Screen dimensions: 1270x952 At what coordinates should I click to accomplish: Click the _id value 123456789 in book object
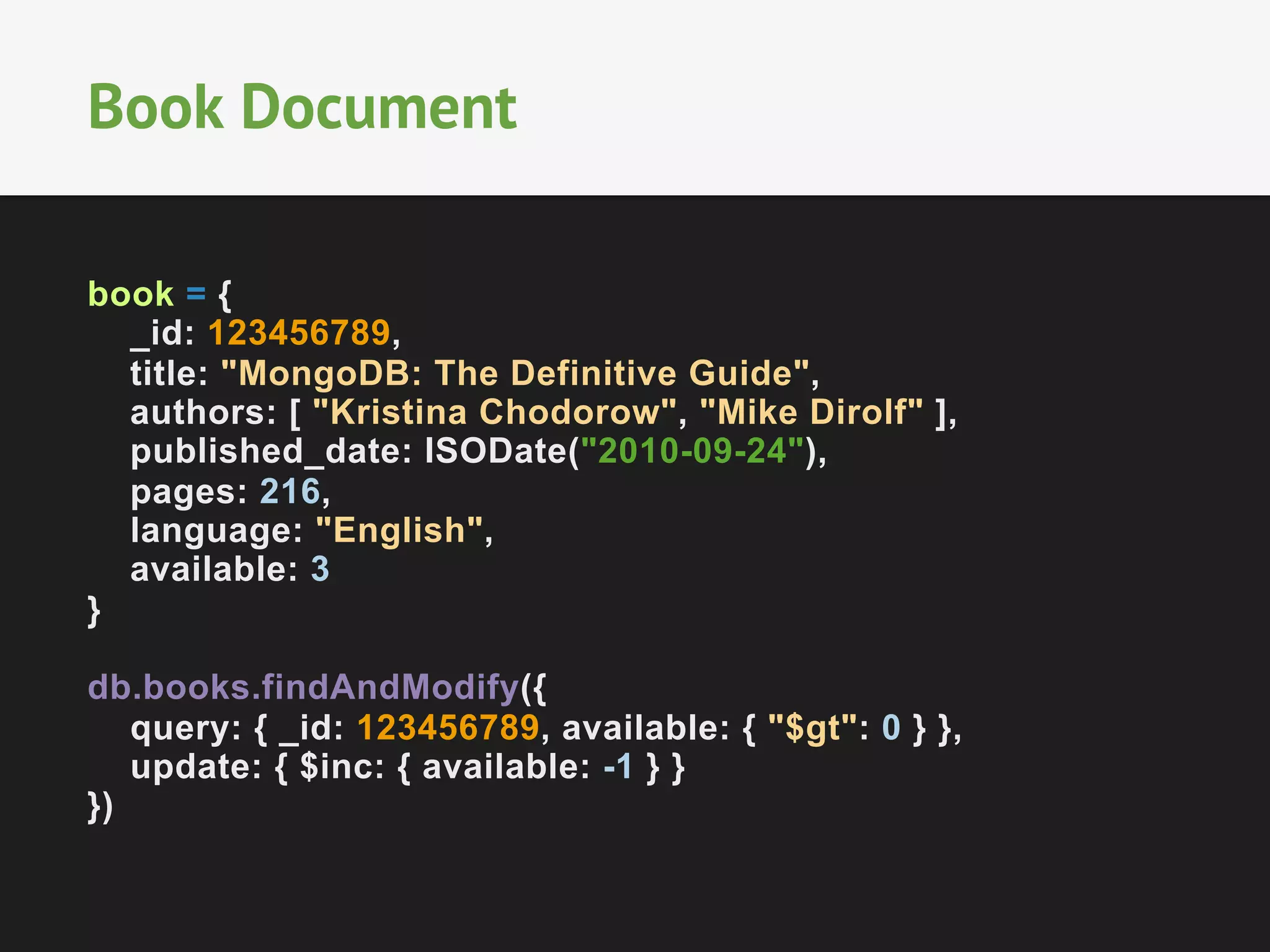(x=299, y=333)
